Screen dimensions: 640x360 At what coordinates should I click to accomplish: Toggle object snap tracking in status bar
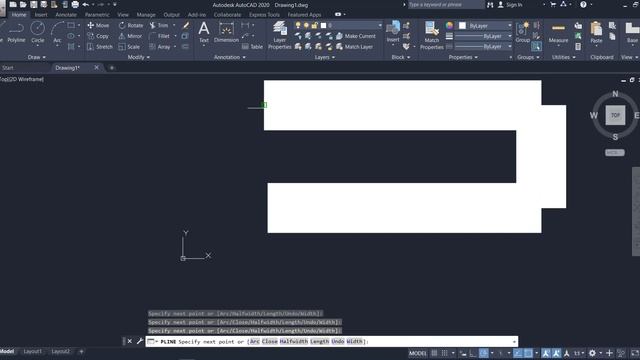tap(518, 353)
